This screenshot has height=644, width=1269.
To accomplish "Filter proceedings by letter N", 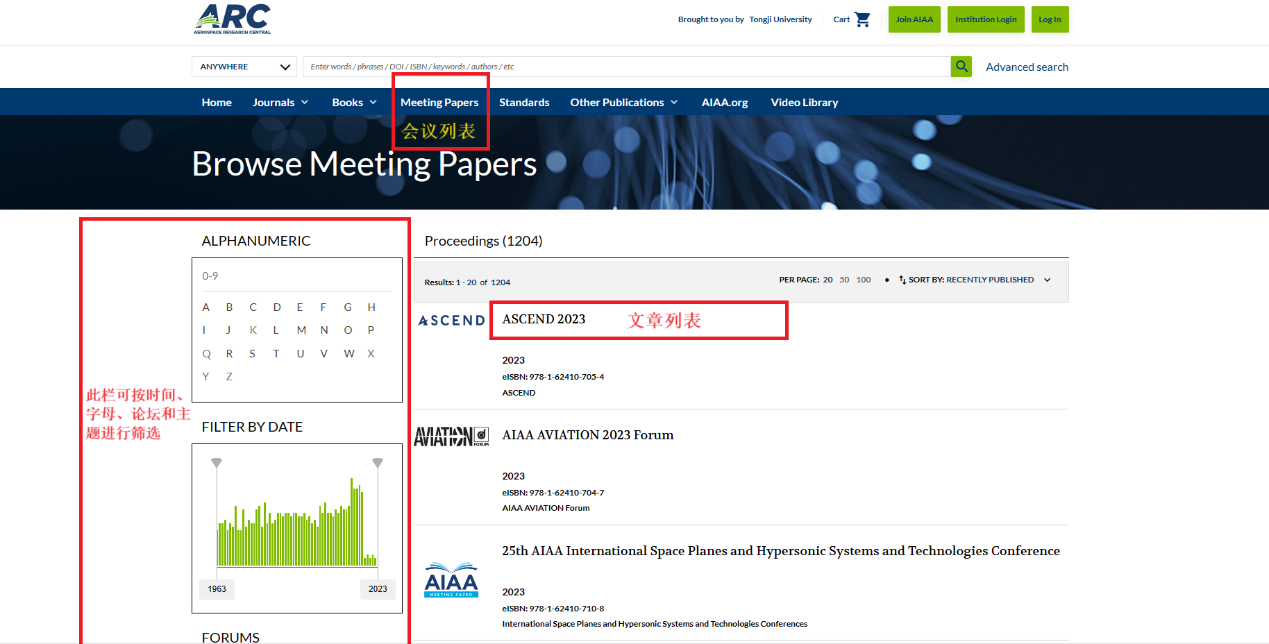I will tap(324, 330).
